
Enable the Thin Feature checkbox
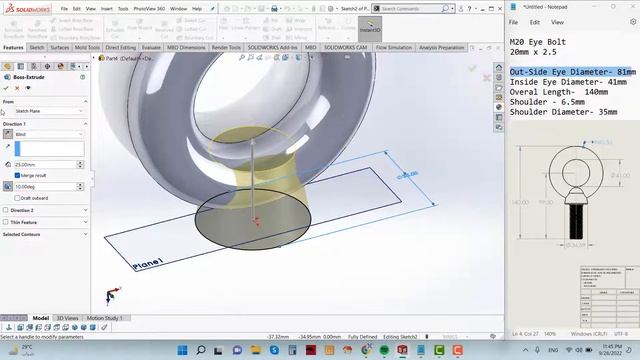point(6,222)
